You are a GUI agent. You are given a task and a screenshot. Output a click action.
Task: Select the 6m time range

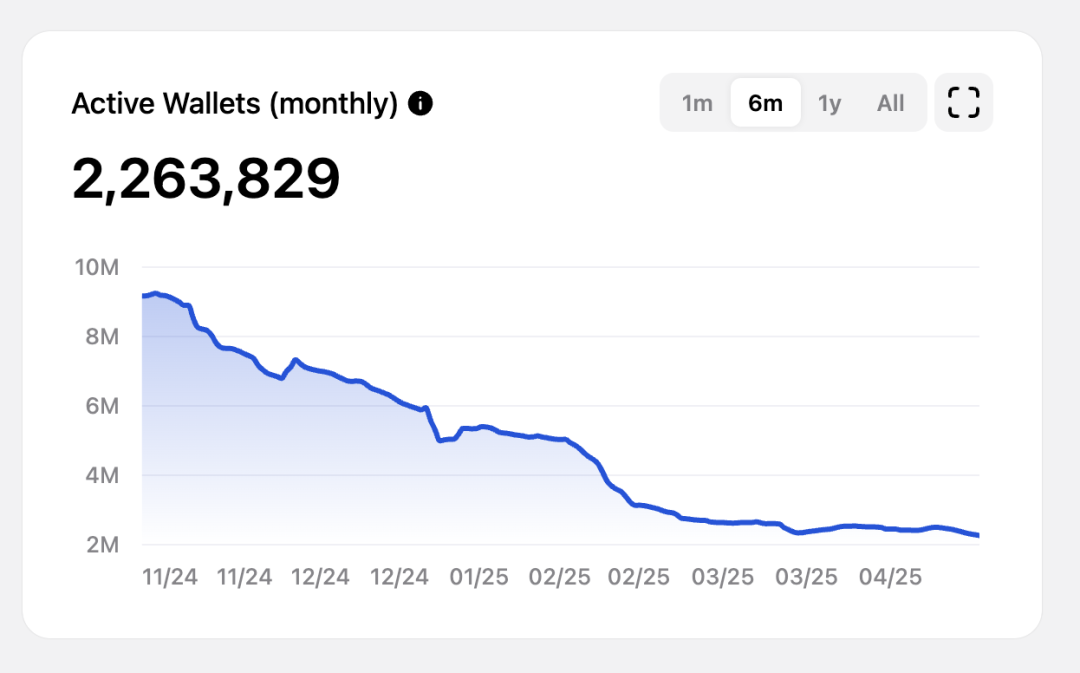(x=765, y=103)
